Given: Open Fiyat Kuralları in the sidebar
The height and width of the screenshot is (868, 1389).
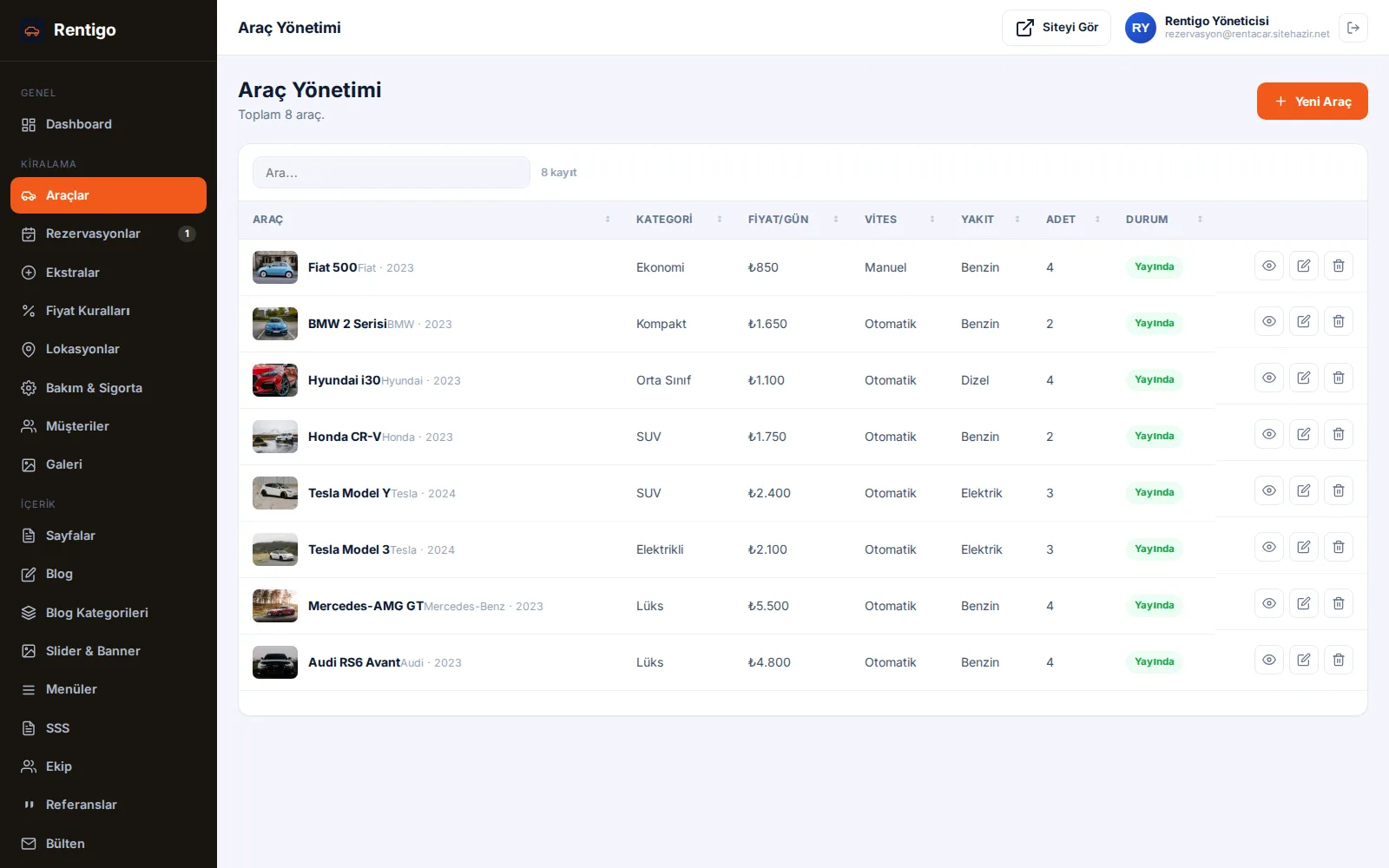Looking at the screenshot, I should click(x=109, y=311).
